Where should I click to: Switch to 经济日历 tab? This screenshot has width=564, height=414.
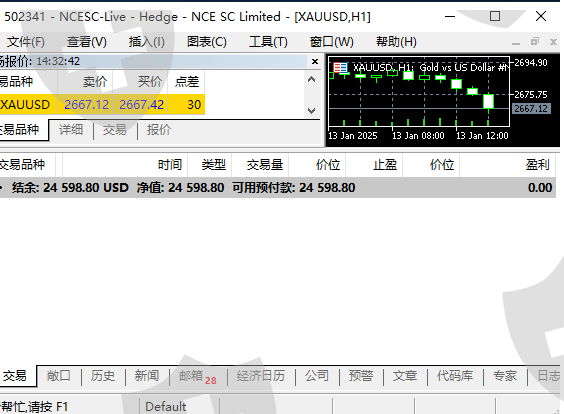[x=261, y=376]
